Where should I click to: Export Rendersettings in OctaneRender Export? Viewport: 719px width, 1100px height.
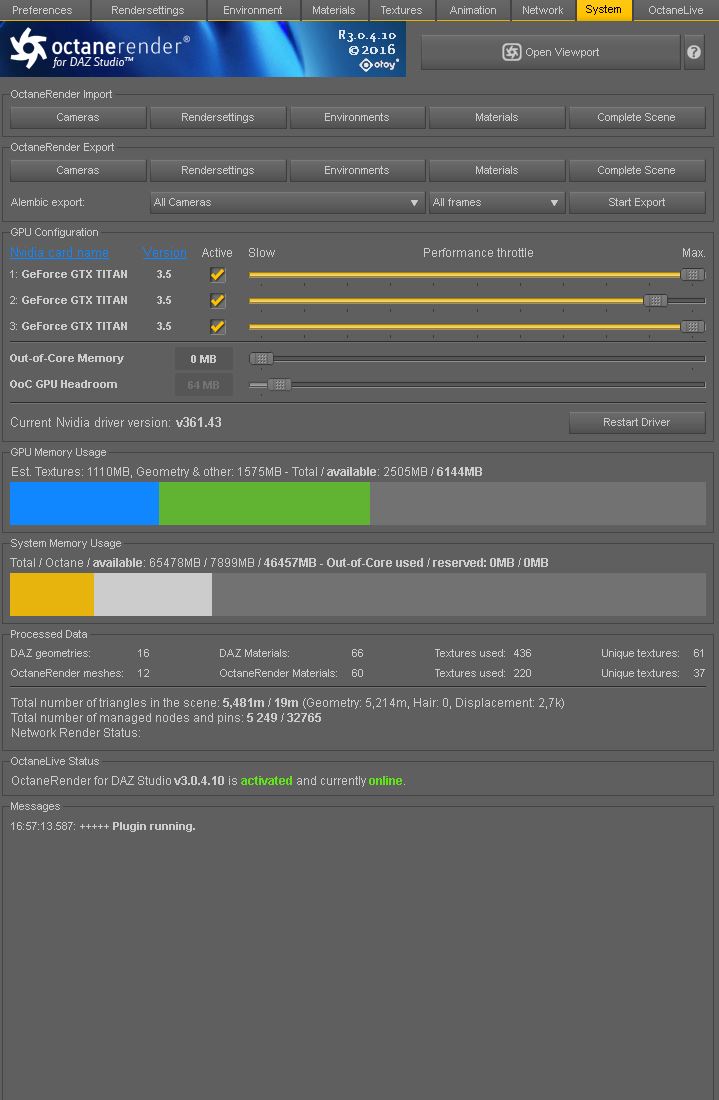point(217,170)
